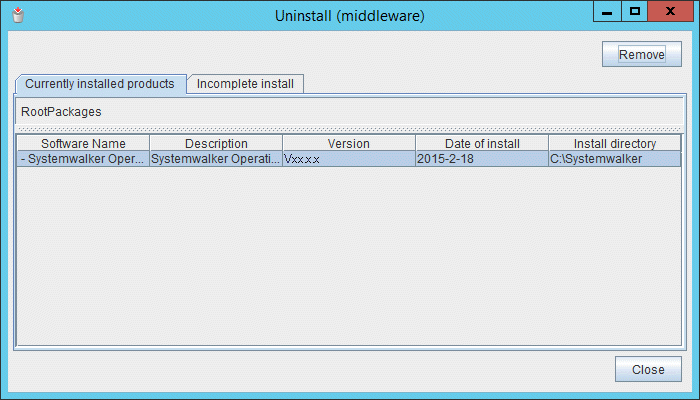Click the Systemwalker Operati... description cell

(x=216, y=159)
